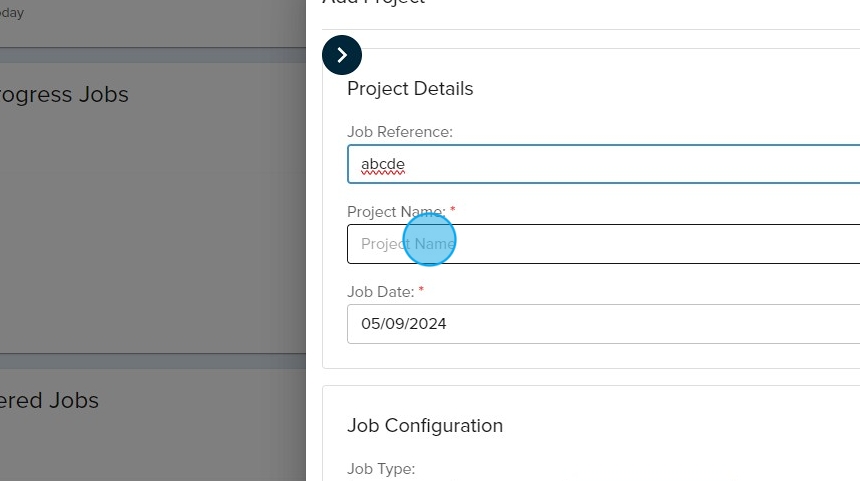The height and width of the screenshot is (481, 860).
Task: Select the Job Configuration heading
Action: click(x=425, y=426)
